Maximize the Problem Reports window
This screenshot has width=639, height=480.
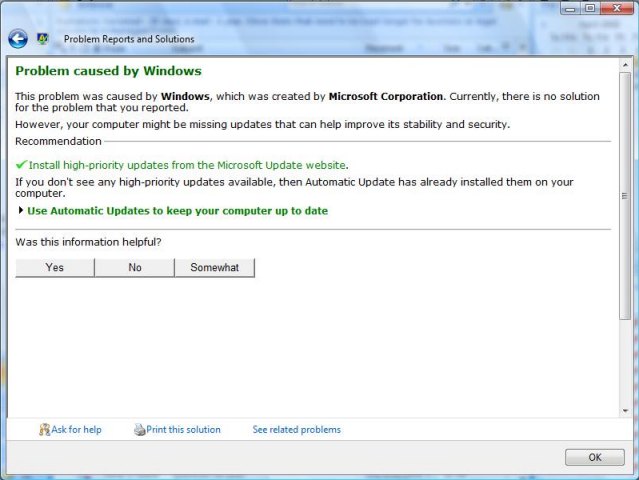point(590,8)
